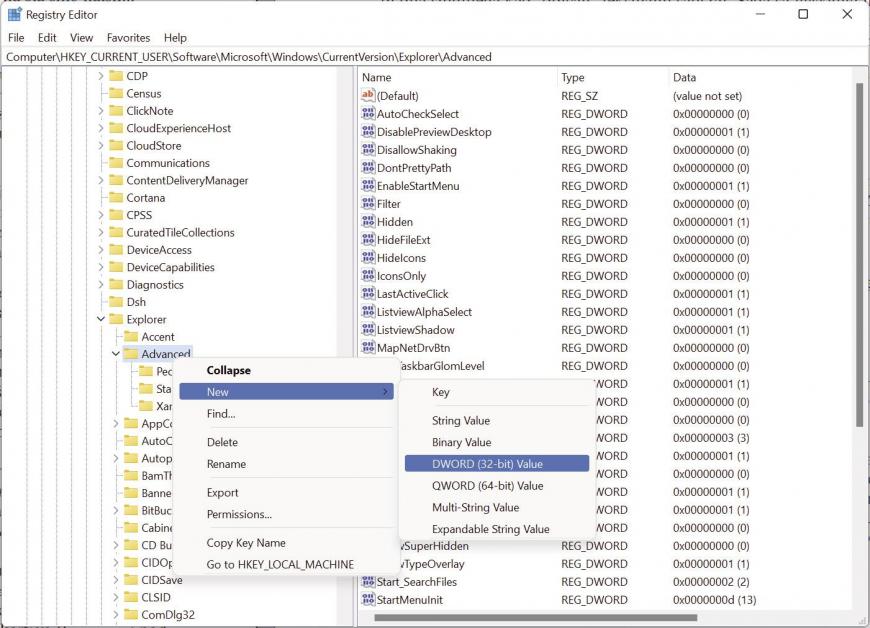
Task: Click the folder icon of the Accent key
Action: coord(131,337)
